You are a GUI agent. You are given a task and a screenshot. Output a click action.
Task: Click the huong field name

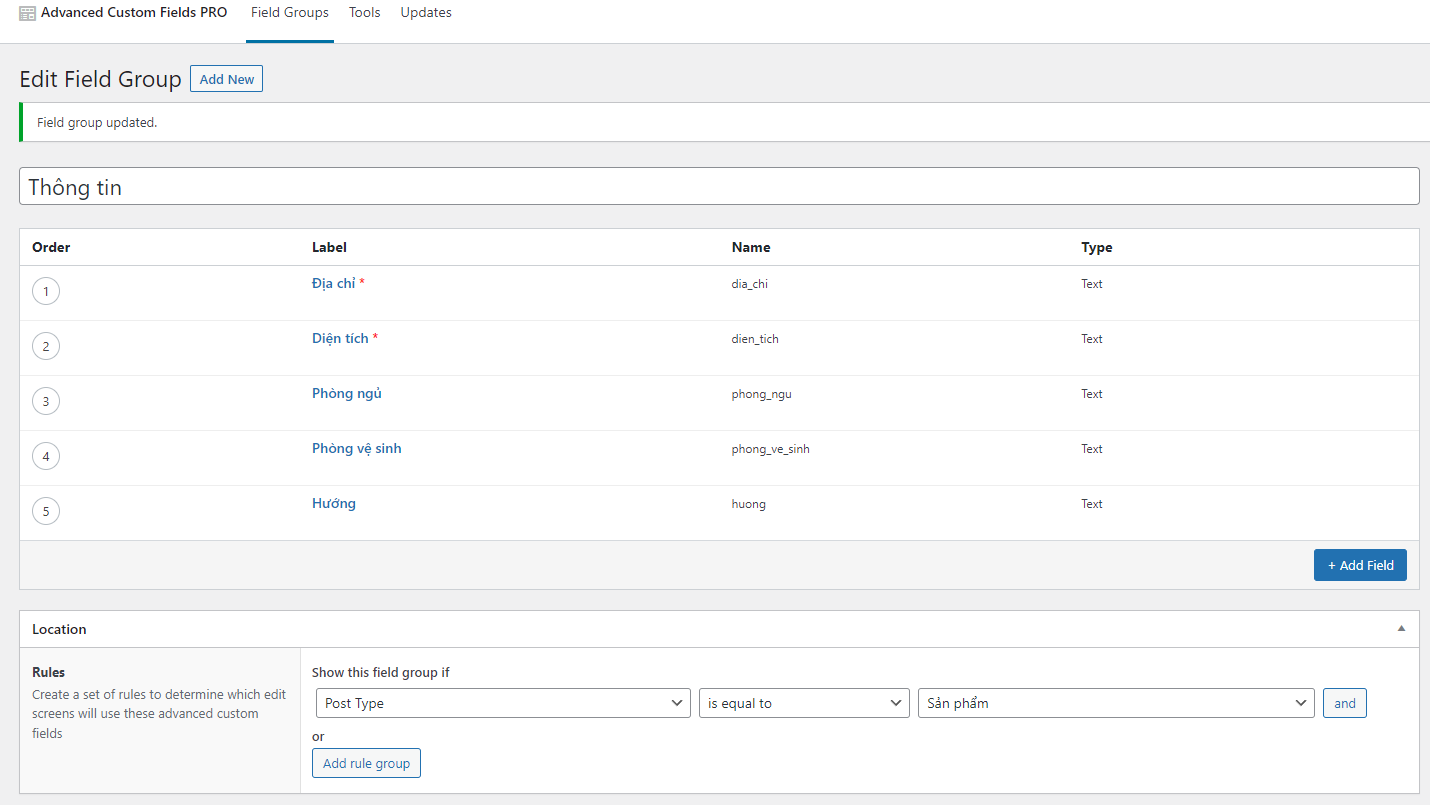[749, 504]
